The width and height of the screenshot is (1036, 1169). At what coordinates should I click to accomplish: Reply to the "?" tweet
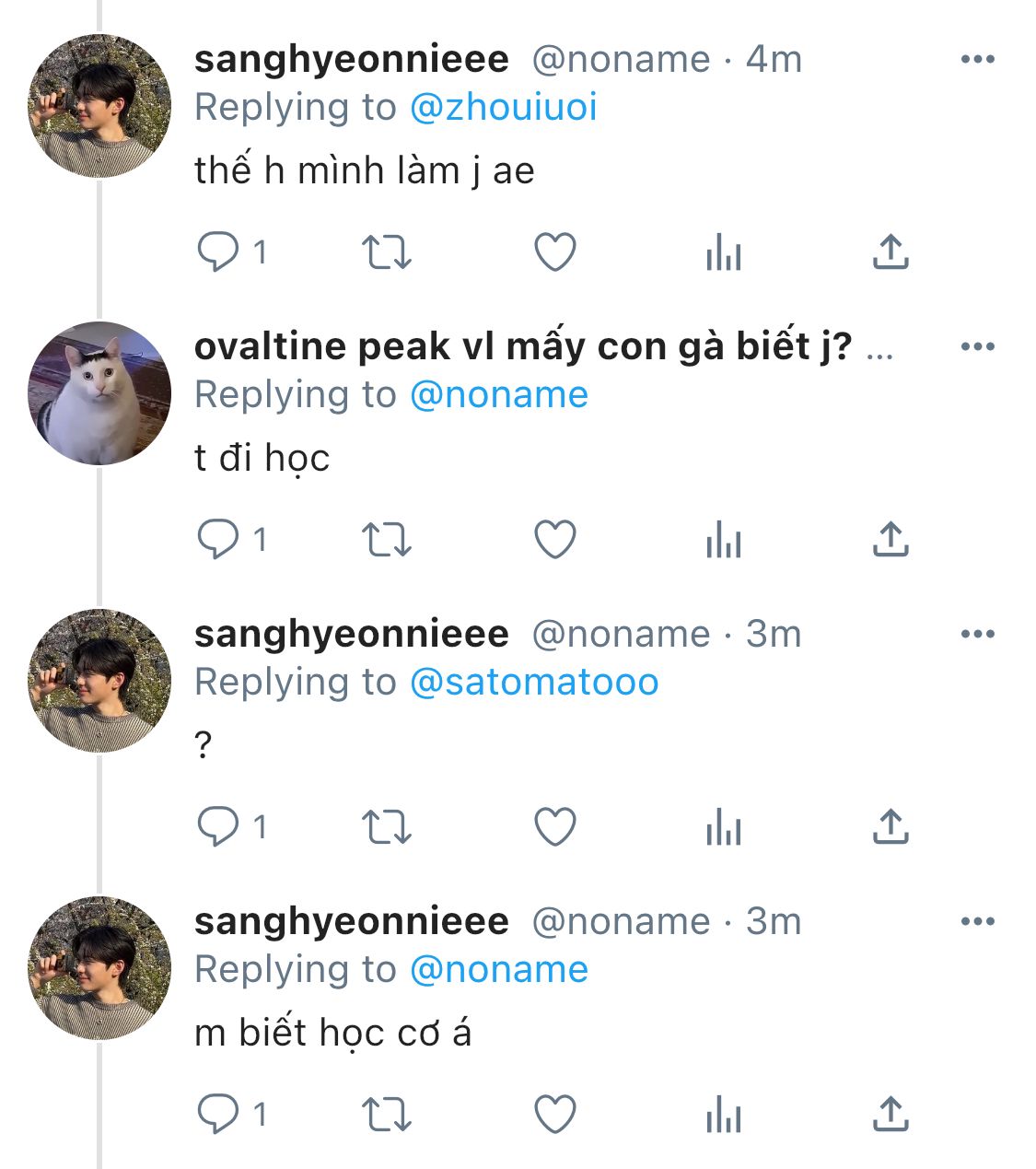coord(218,826)
